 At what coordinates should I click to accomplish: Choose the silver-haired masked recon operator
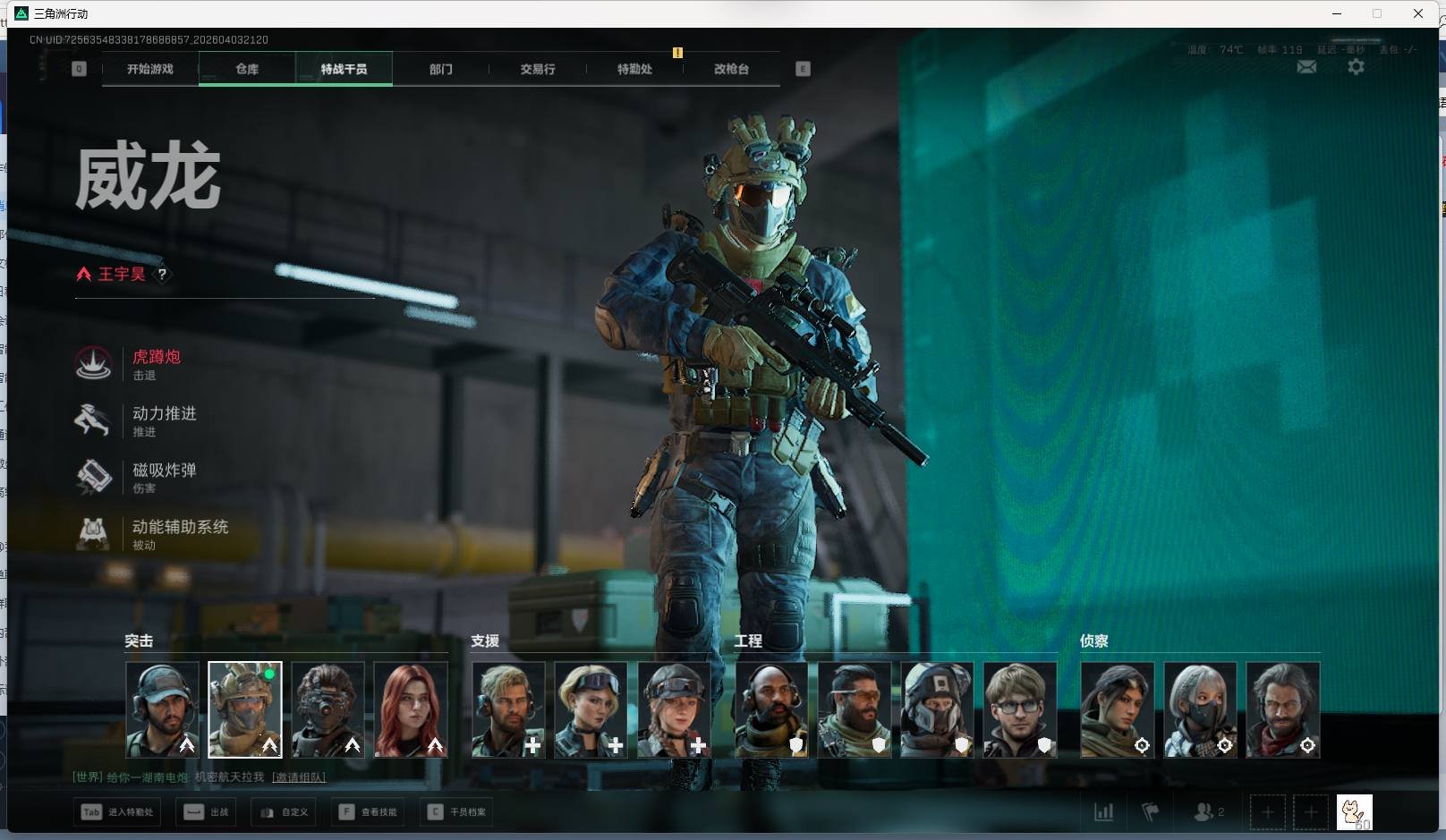click(1200, 710)
